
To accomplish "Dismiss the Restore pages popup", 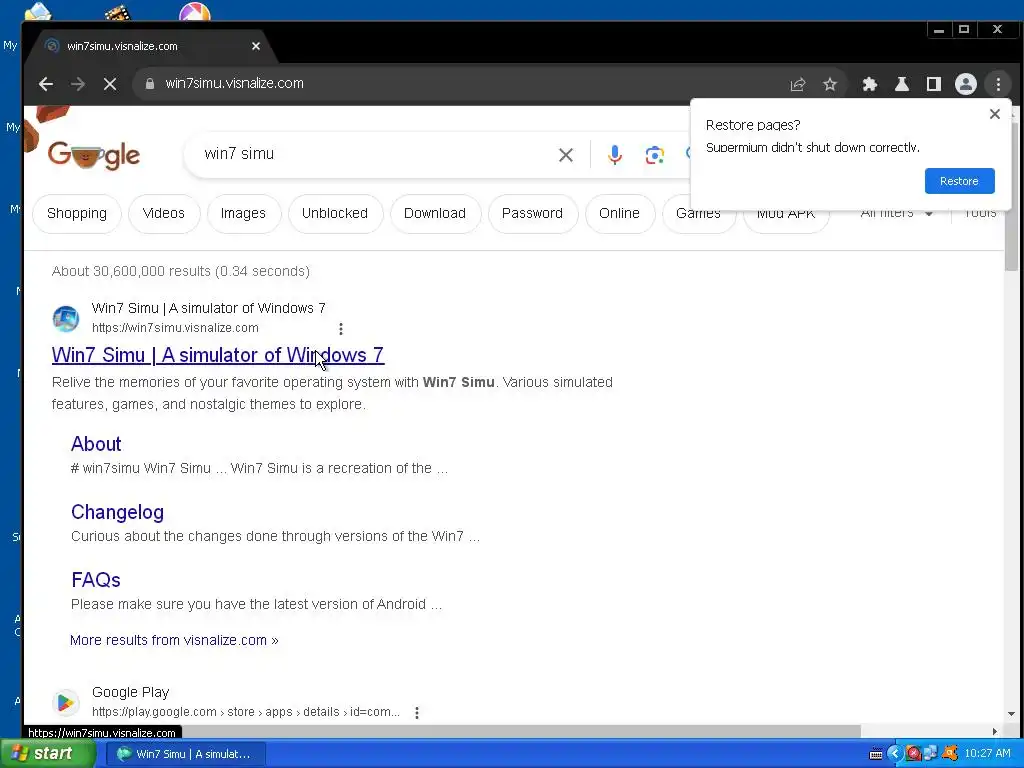I will point(995,114).
